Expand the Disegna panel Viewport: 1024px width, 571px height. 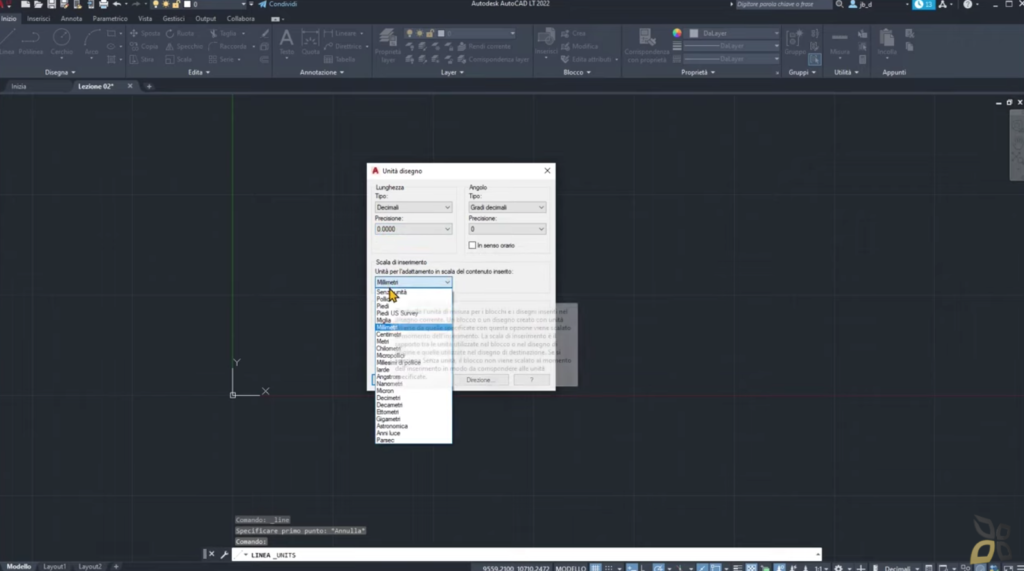click(x=60, y=73)
